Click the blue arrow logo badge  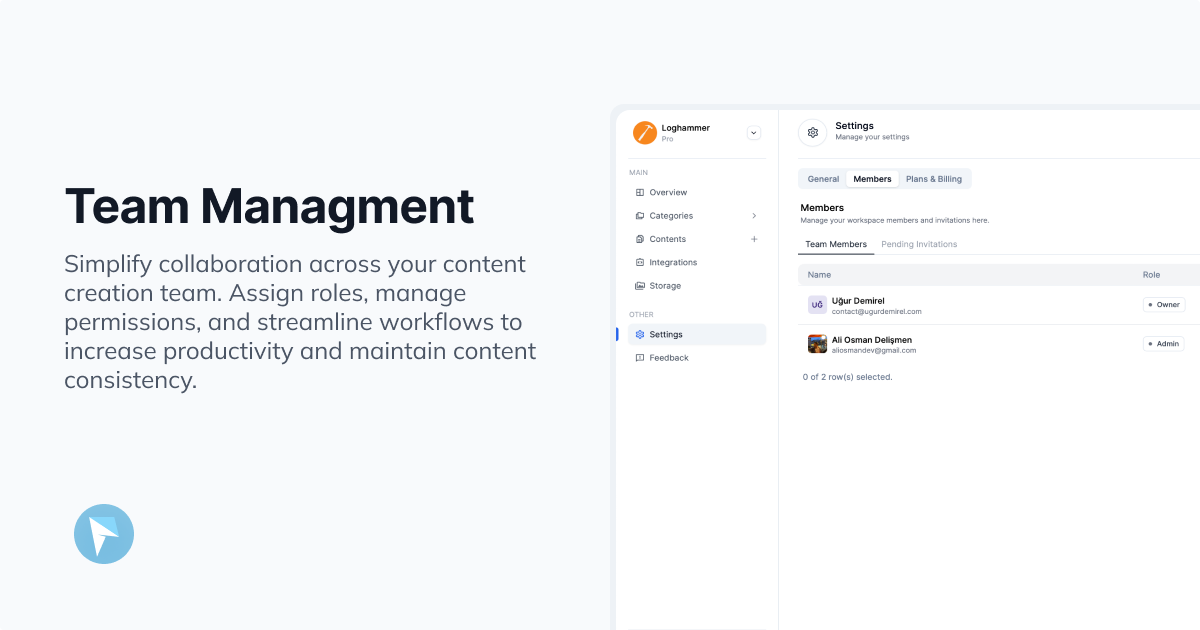point(104,534)
